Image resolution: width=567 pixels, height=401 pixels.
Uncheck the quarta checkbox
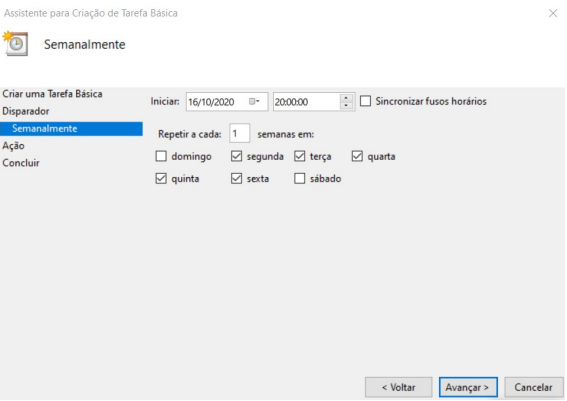pyautogui.click(x=357, y=156)
